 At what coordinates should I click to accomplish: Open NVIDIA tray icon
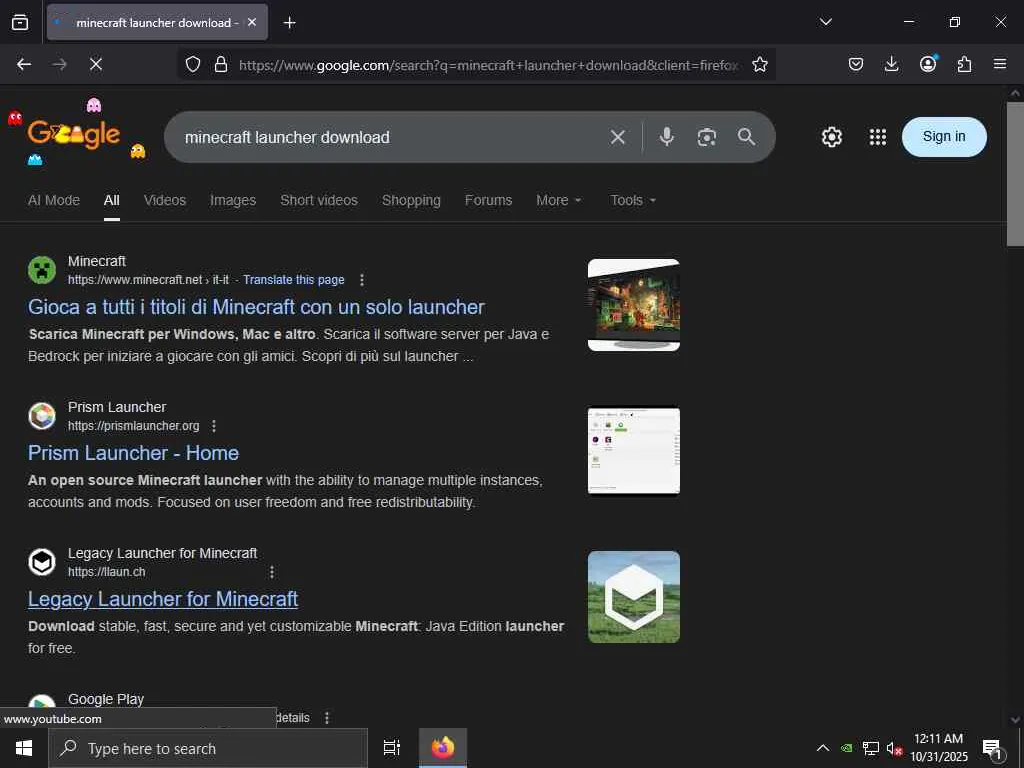846,748
